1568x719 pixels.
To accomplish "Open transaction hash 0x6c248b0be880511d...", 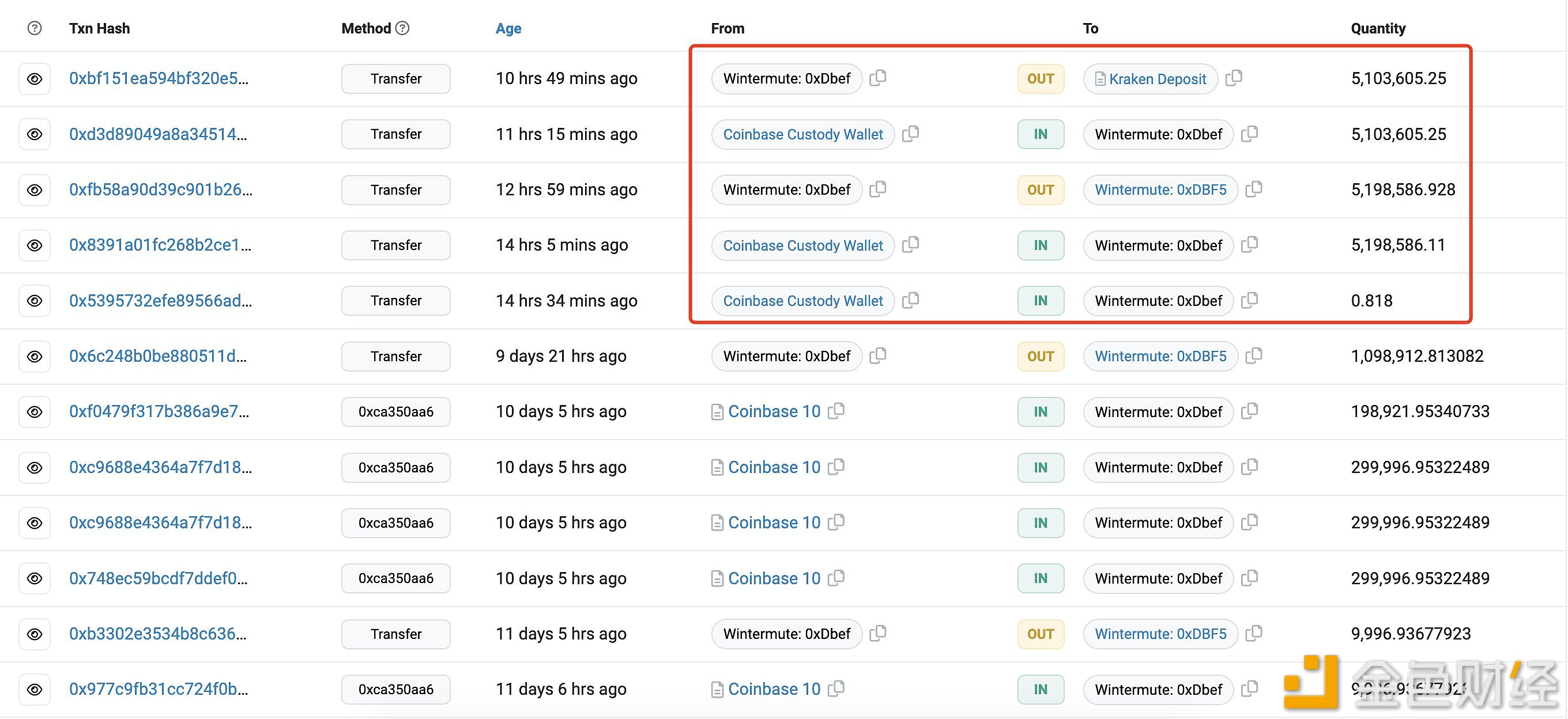I will coord(159,357).
